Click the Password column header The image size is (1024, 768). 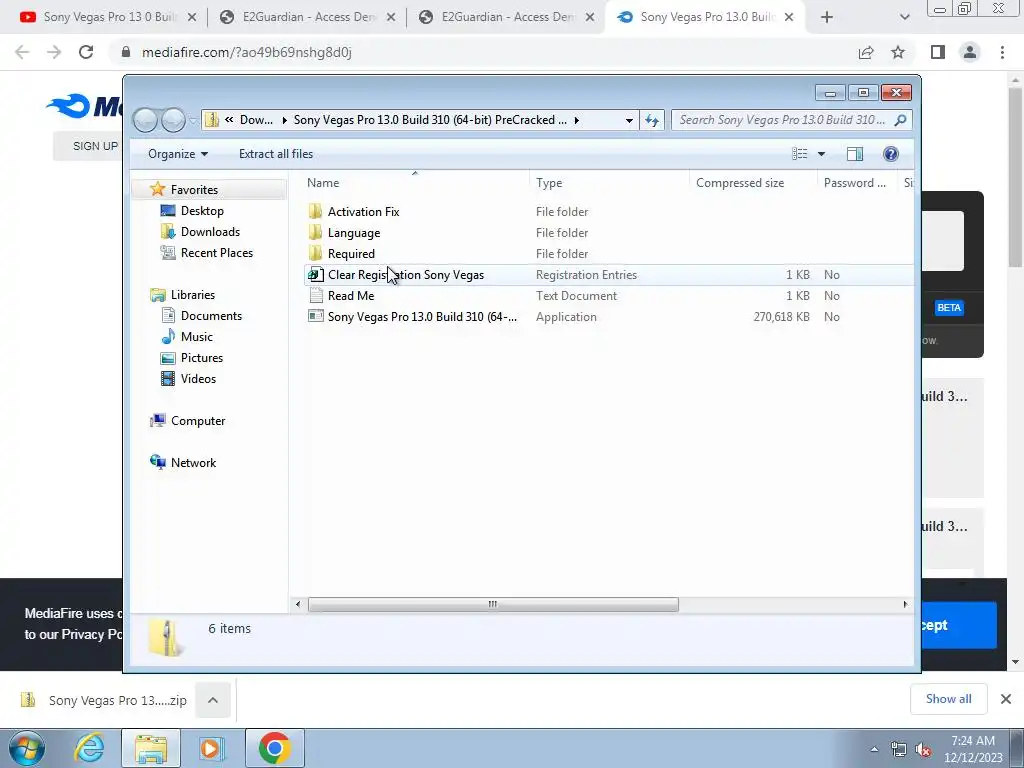click(x=857, y=183)
